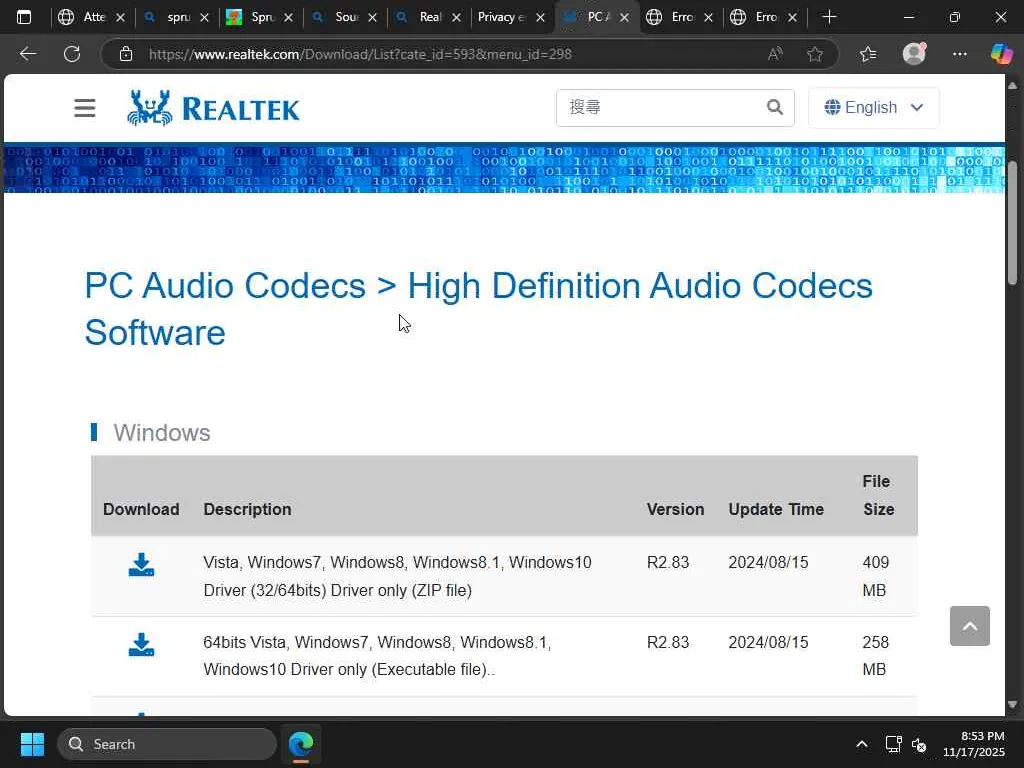Open the Read aloud icon in address bar

(x=775, y=54)
